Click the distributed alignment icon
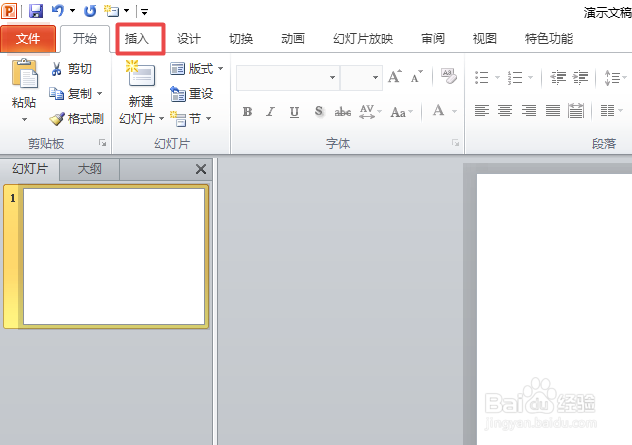 pos(576,110)
